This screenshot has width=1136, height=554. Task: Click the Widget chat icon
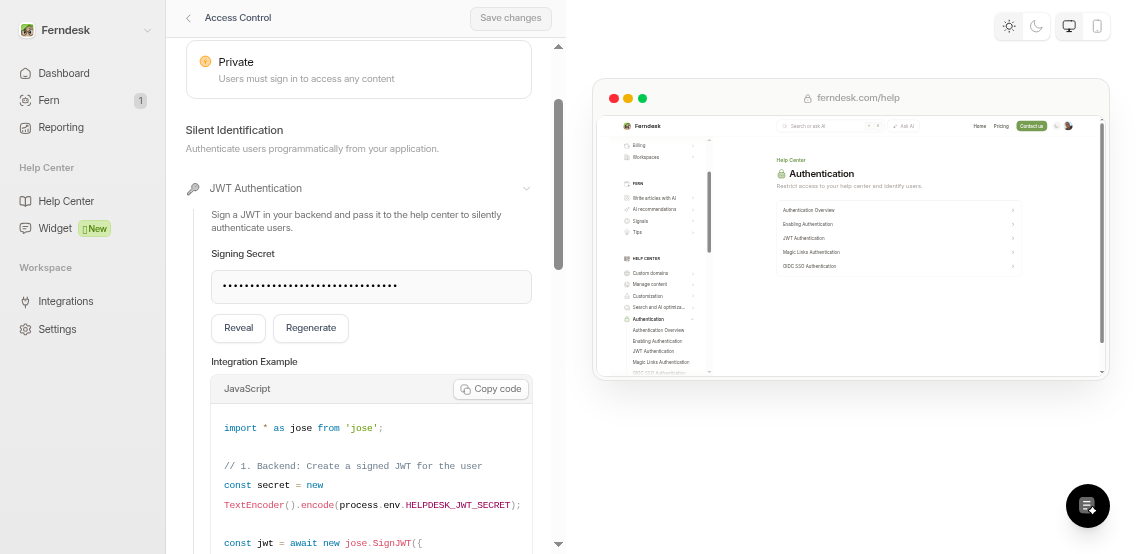click(25, 229)
